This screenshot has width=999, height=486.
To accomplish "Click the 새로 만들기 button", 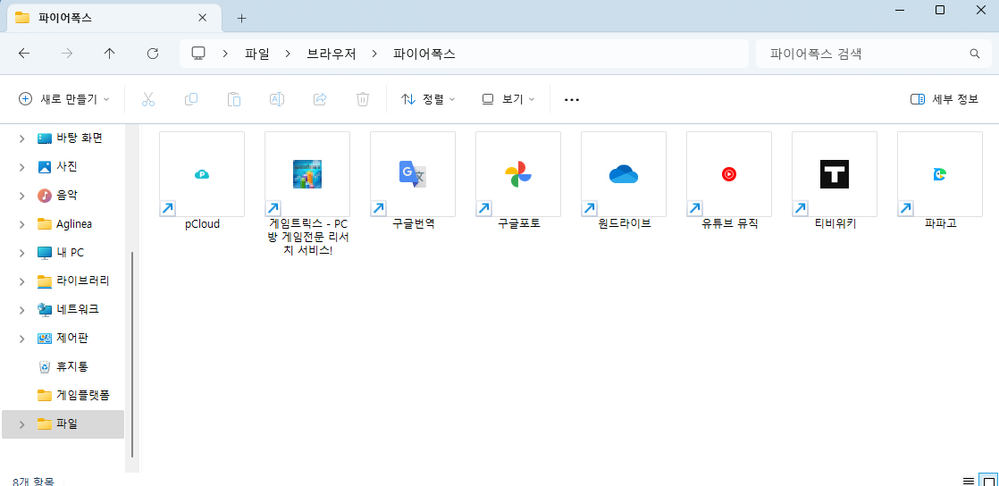I will (x=59, y=99).
